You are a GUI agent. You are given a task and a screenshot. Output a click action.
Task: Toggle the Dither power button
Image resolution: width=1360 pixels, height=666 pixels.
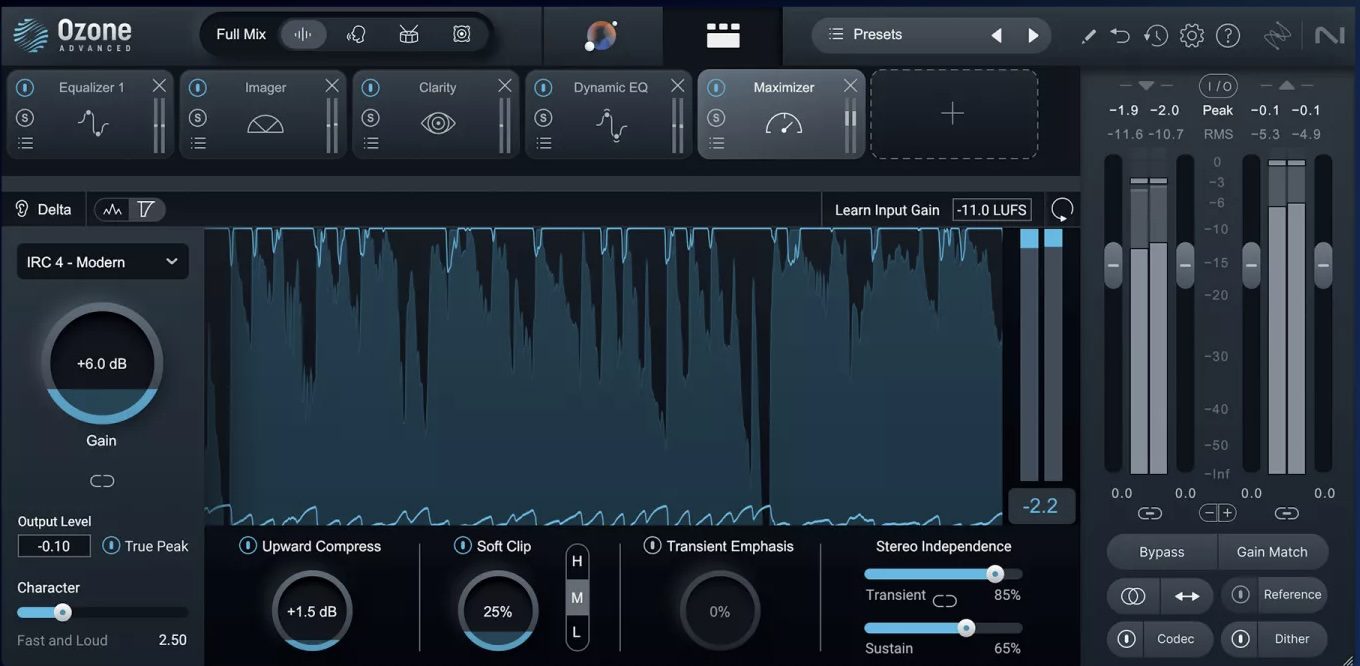(x=1240, y=639)
